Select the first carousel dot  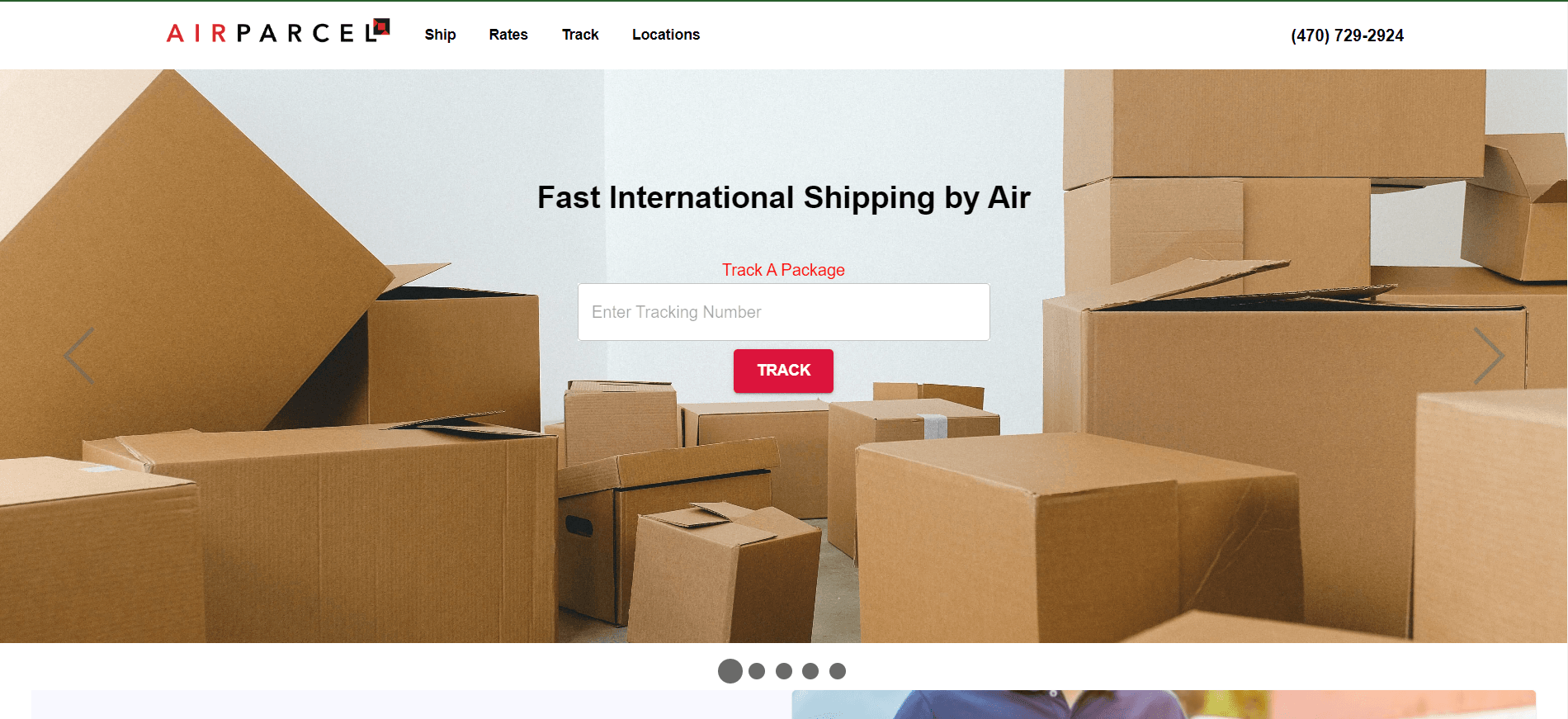(x=730, y=671)
